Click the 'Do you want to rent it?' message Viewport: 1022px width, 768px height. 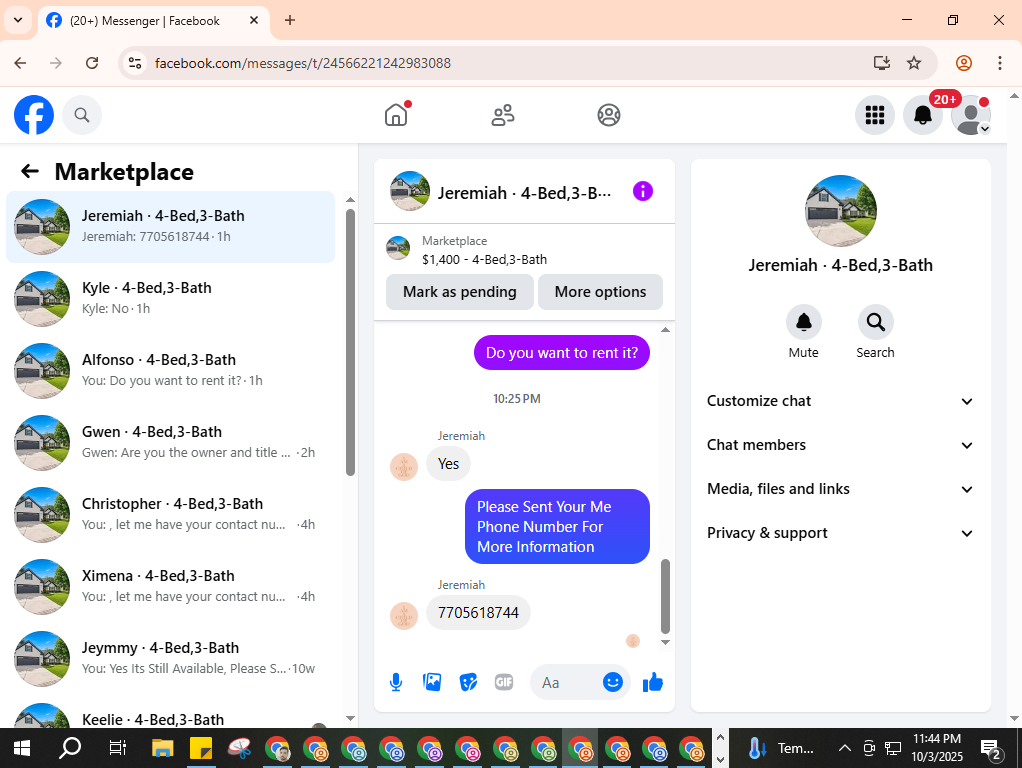[x=561, y=353]
